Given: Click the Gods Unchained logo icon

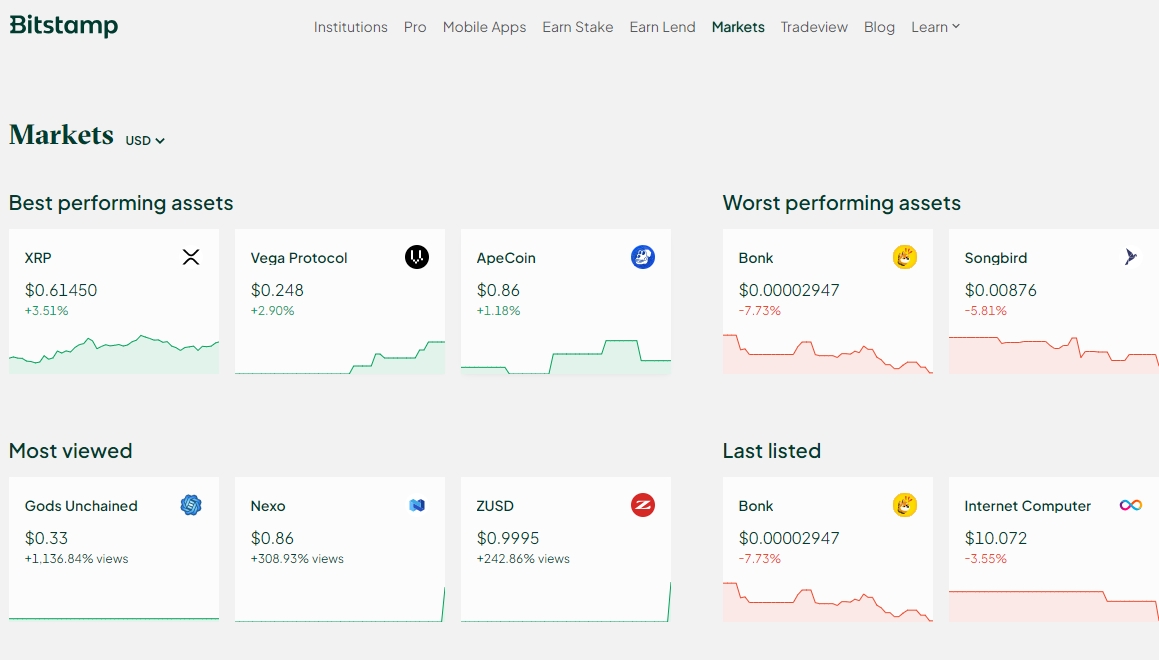Looking at the screenshot, I should click(x=191, y=505).
